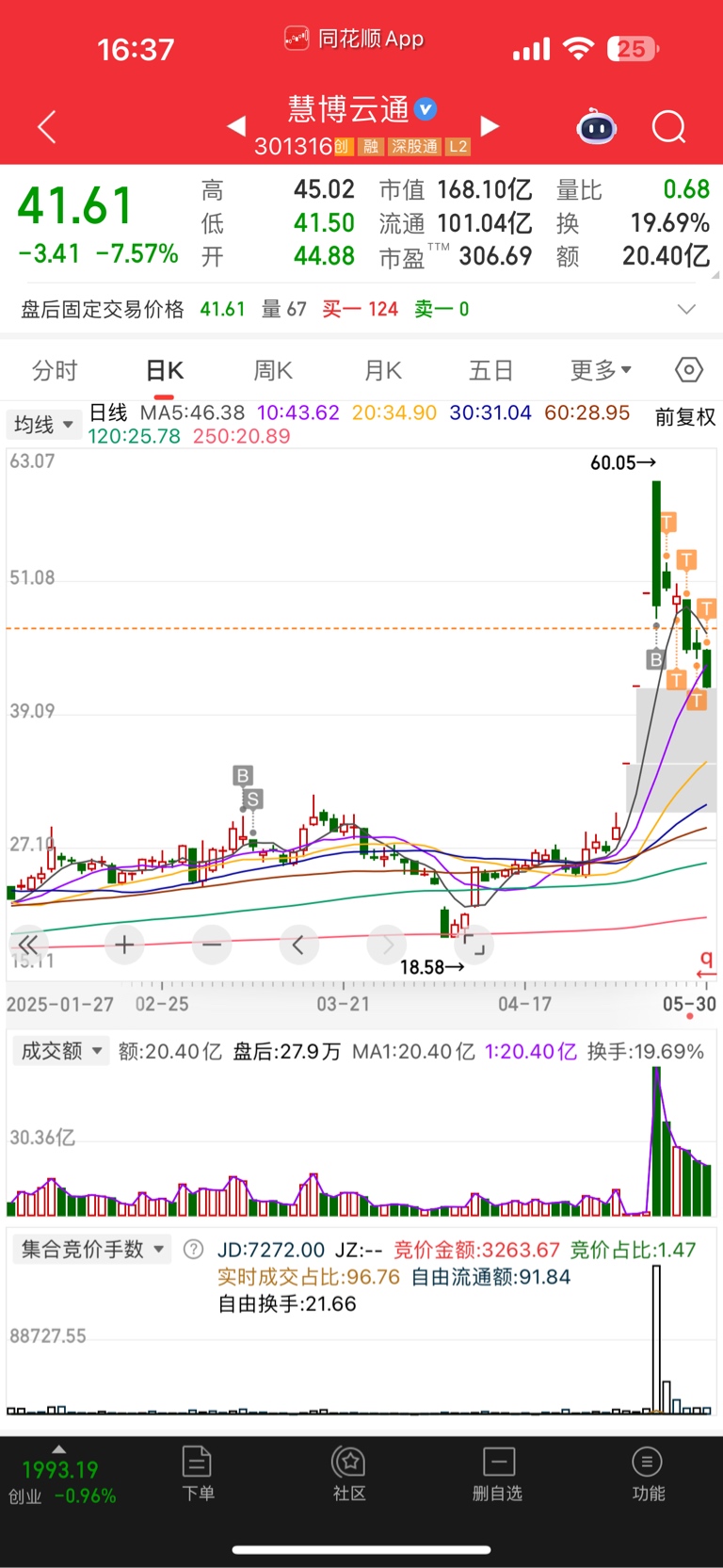The image size is (723, 1568).
Task: Tap the Wi-Fi icon in status bar
Action: click(578, 49)
